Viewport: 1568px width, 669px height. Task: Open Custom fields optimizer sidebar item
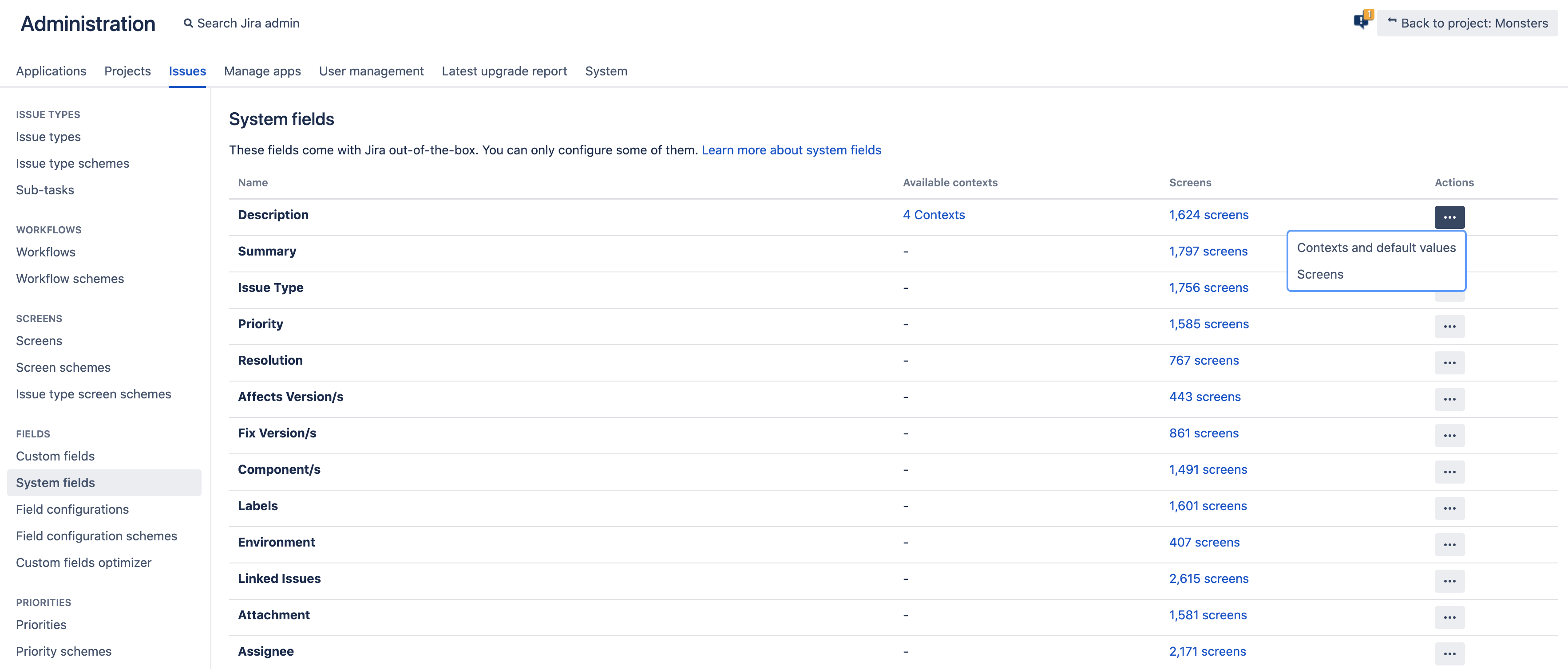83,563
